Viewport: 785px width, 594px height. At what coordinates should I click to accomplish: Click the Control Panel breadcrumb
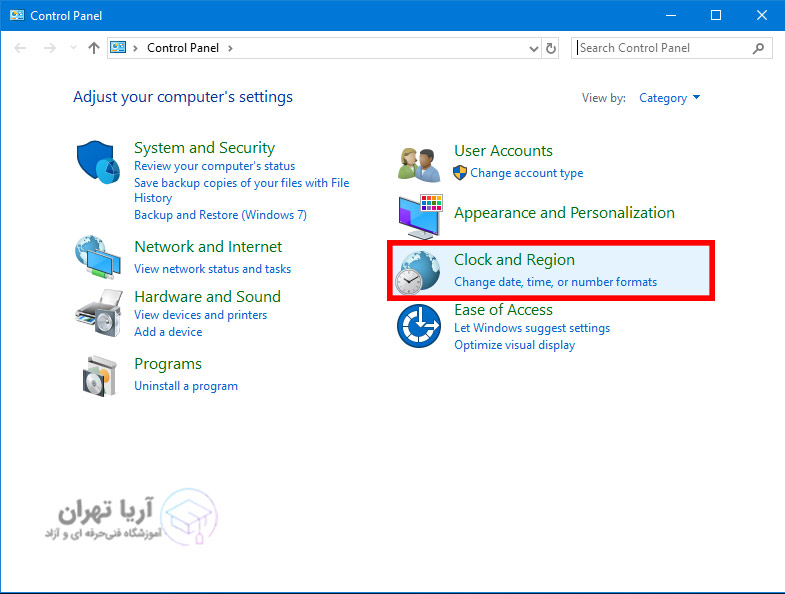[183, 48]
